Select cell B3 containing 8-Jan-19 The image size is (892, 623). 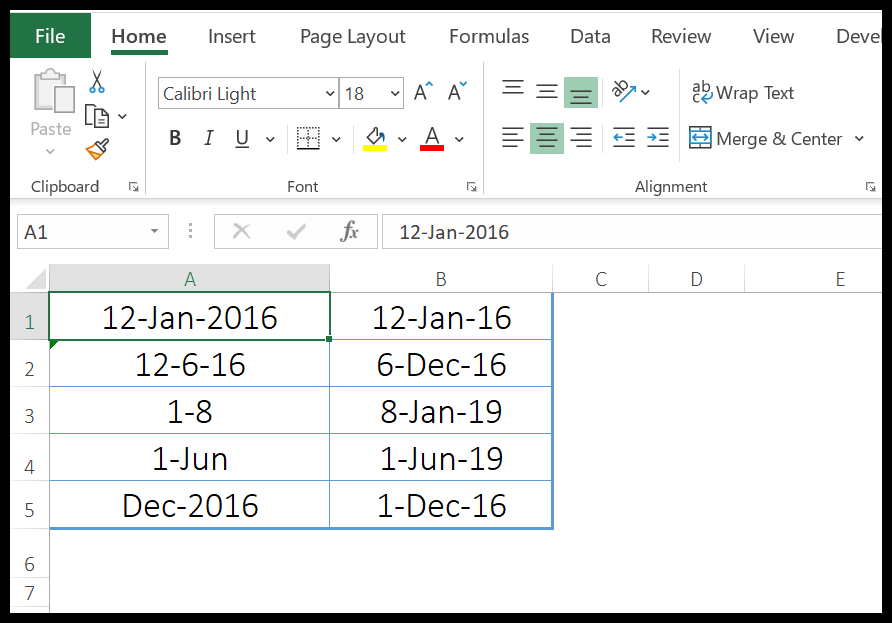440,410
